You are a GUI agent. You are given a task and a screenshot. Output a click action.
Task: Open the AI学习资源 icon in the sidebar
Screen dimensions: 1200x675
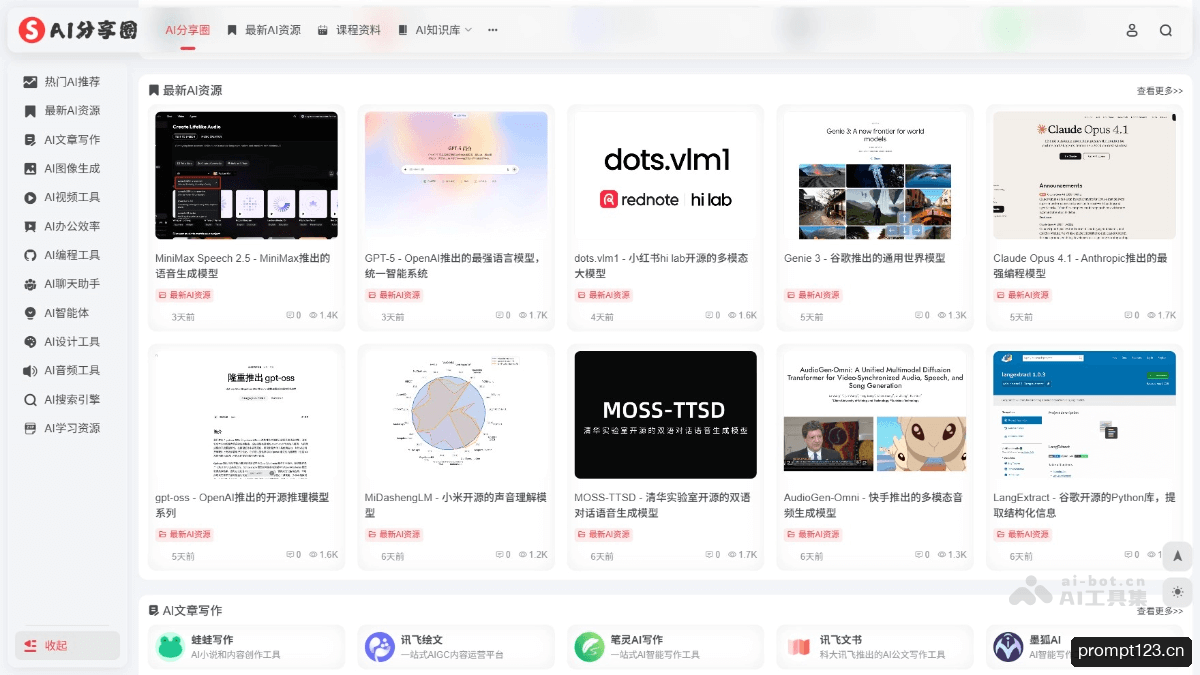click(x=30, y=429)
